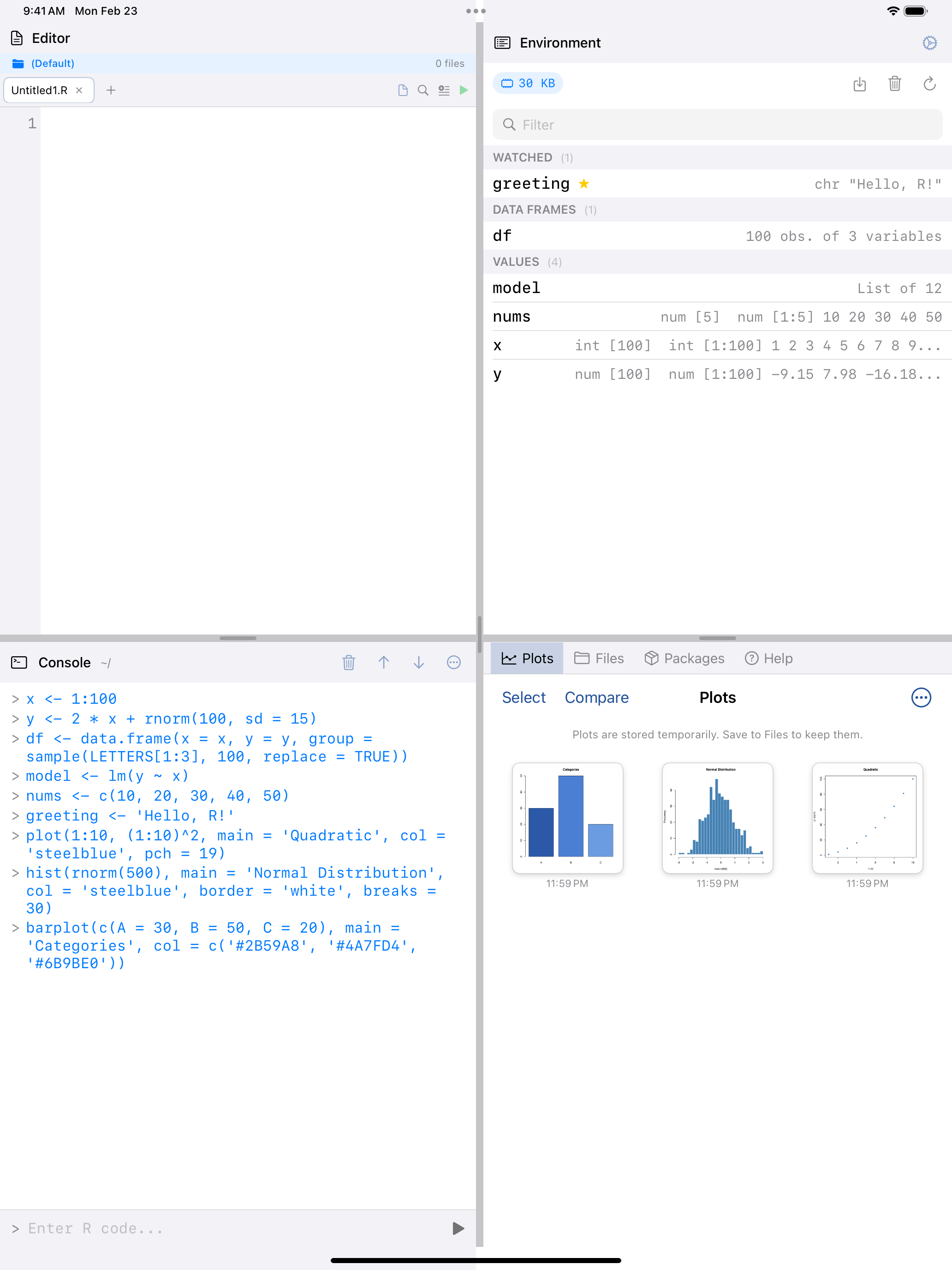Open the console more options menu
The image size is (952, 1270).
pyautogui.click(x=453, y=663)
